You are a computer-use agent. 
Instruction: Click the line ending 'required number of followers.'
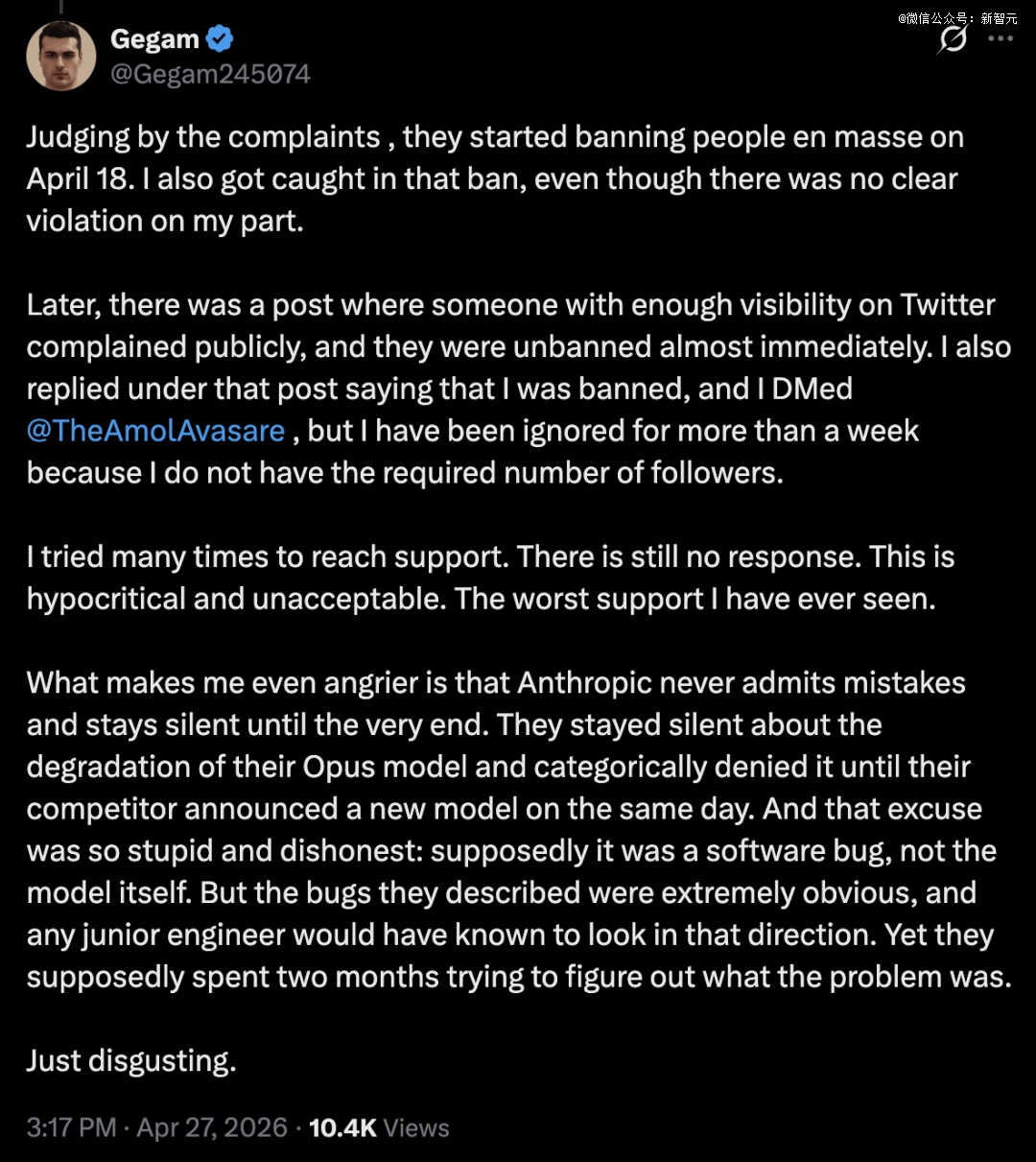405,473
